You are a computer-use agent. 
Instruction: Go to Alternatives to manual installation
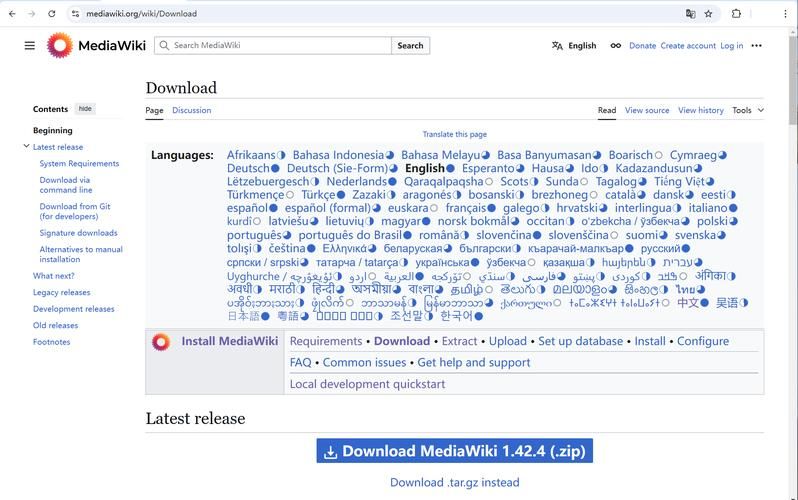tap(81, 254)
